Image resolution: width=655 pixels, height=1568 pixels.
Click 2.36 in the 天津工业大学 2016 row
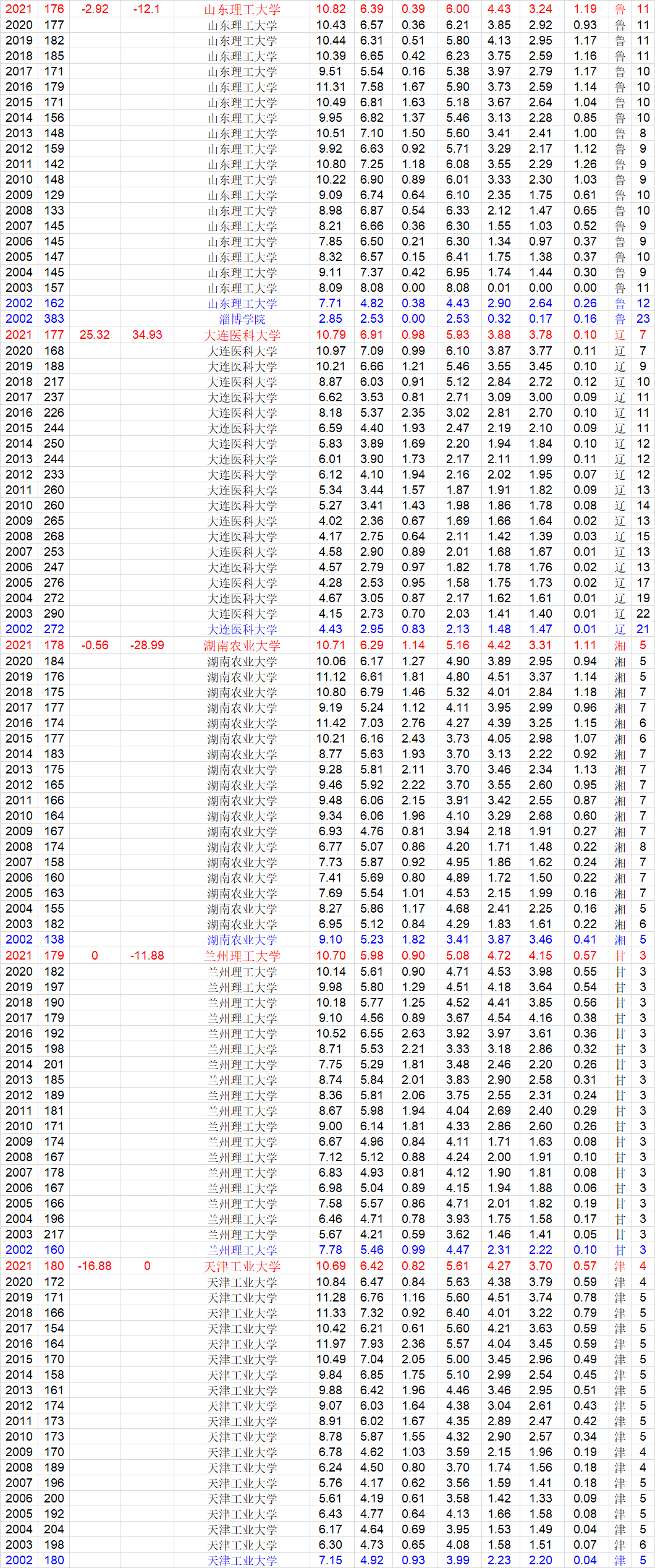[413, 1344]
